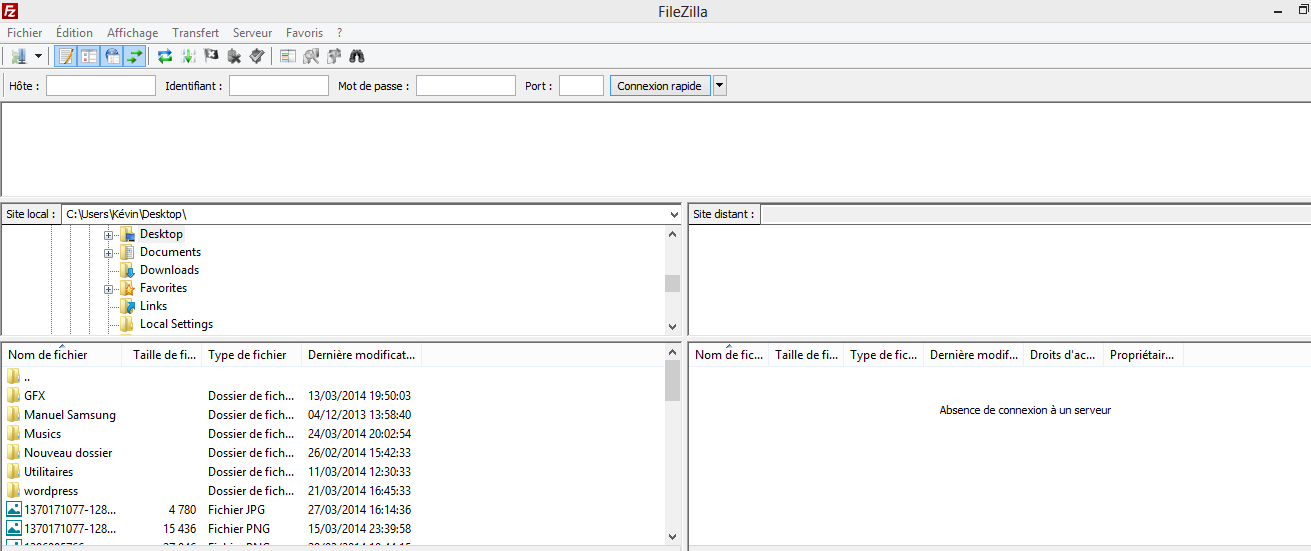1311x551 pixels.
Task: Toggle processing of the transfer queue
Action: point(188,56)
